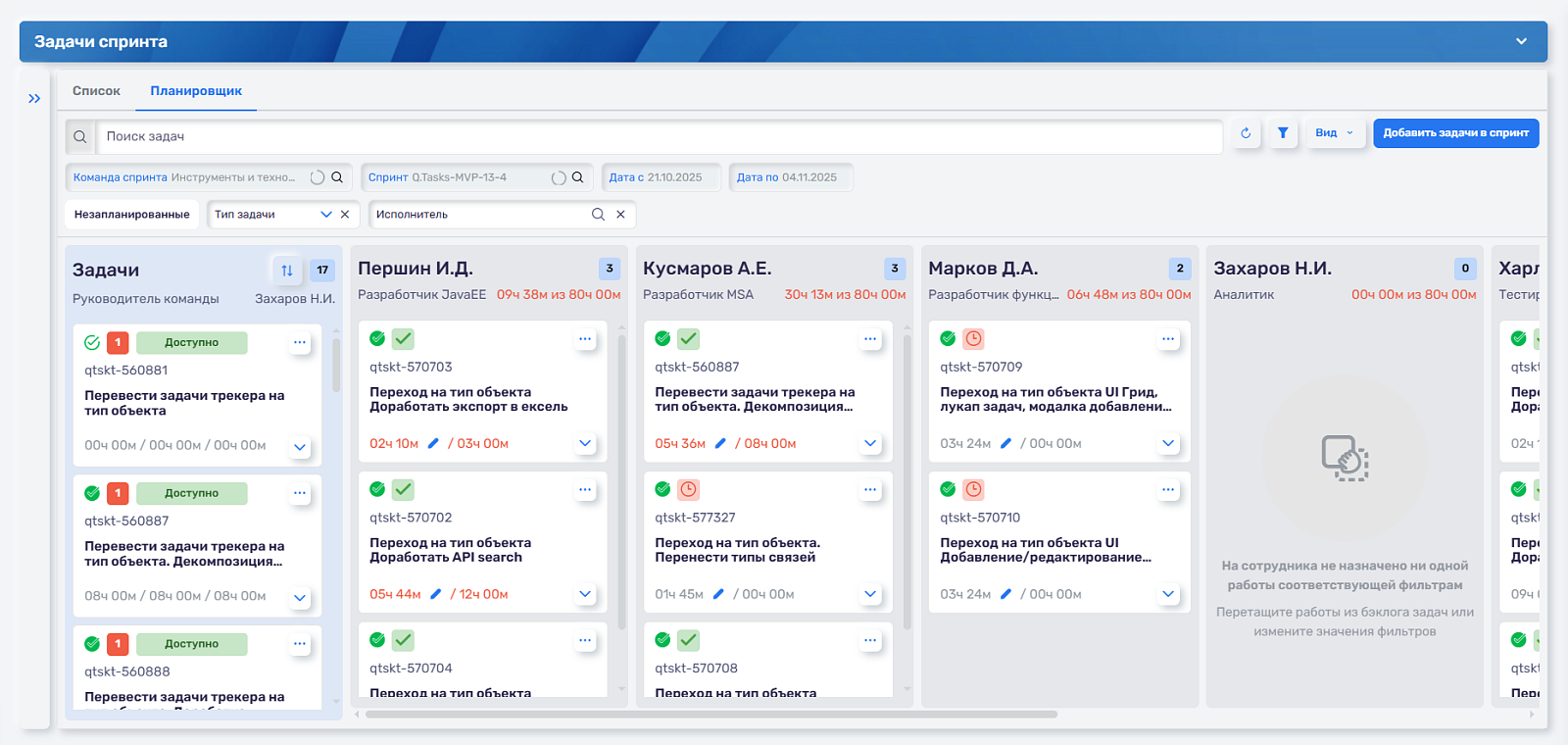The image size is (1568, 745).
Task: Click clock status icon on qtskt-570709
Action: pyautogui.click(x=973, y=339)
